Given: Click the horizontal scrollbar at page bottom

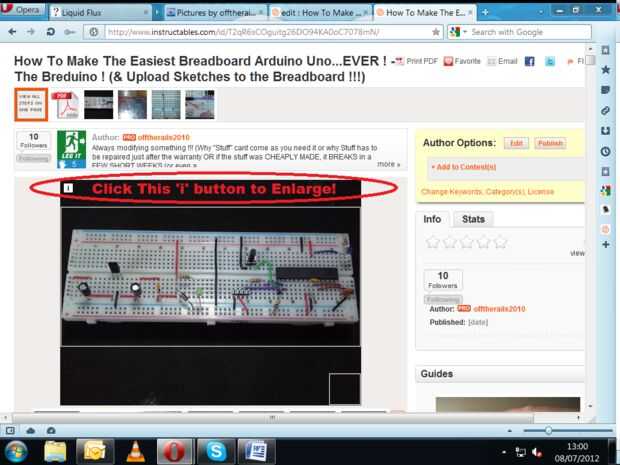Looking at the screenshot, I should (272, 418).
